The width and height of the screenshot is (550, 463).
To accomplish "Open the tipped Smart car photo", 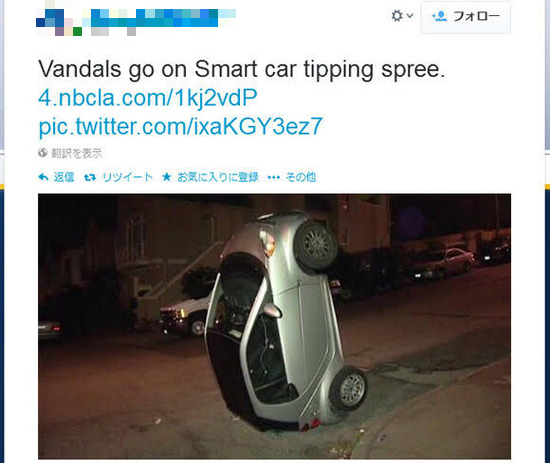I will (x=274, y=326).
